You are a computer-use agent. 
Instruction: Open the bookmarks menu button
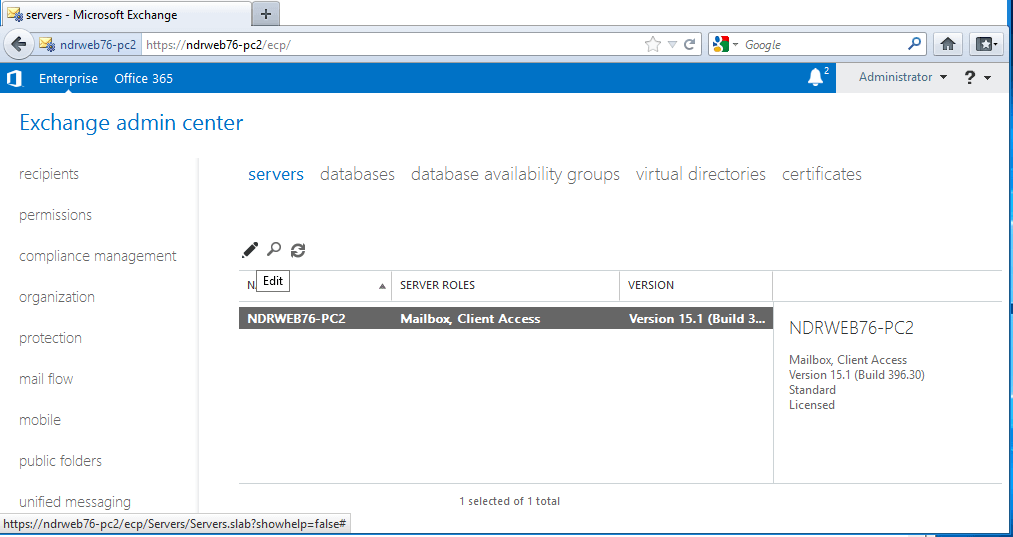[987, 45]
